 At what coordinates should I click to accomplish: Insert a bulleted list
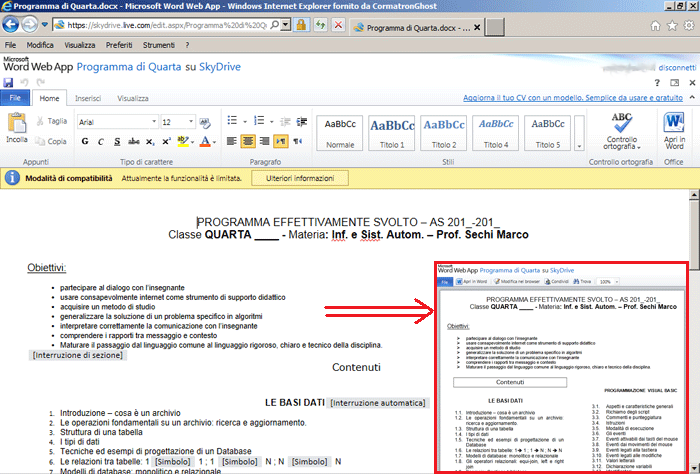click(232, 121)
